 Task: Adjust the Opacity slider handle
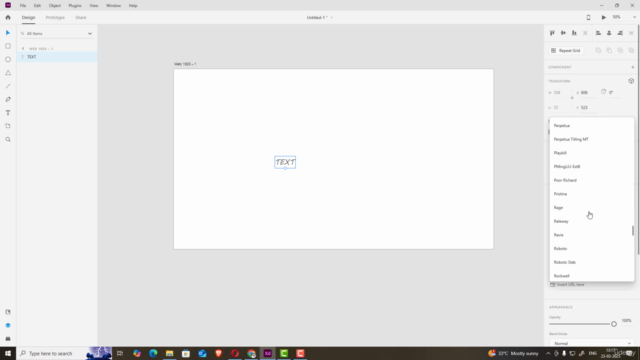coord(613,324)
